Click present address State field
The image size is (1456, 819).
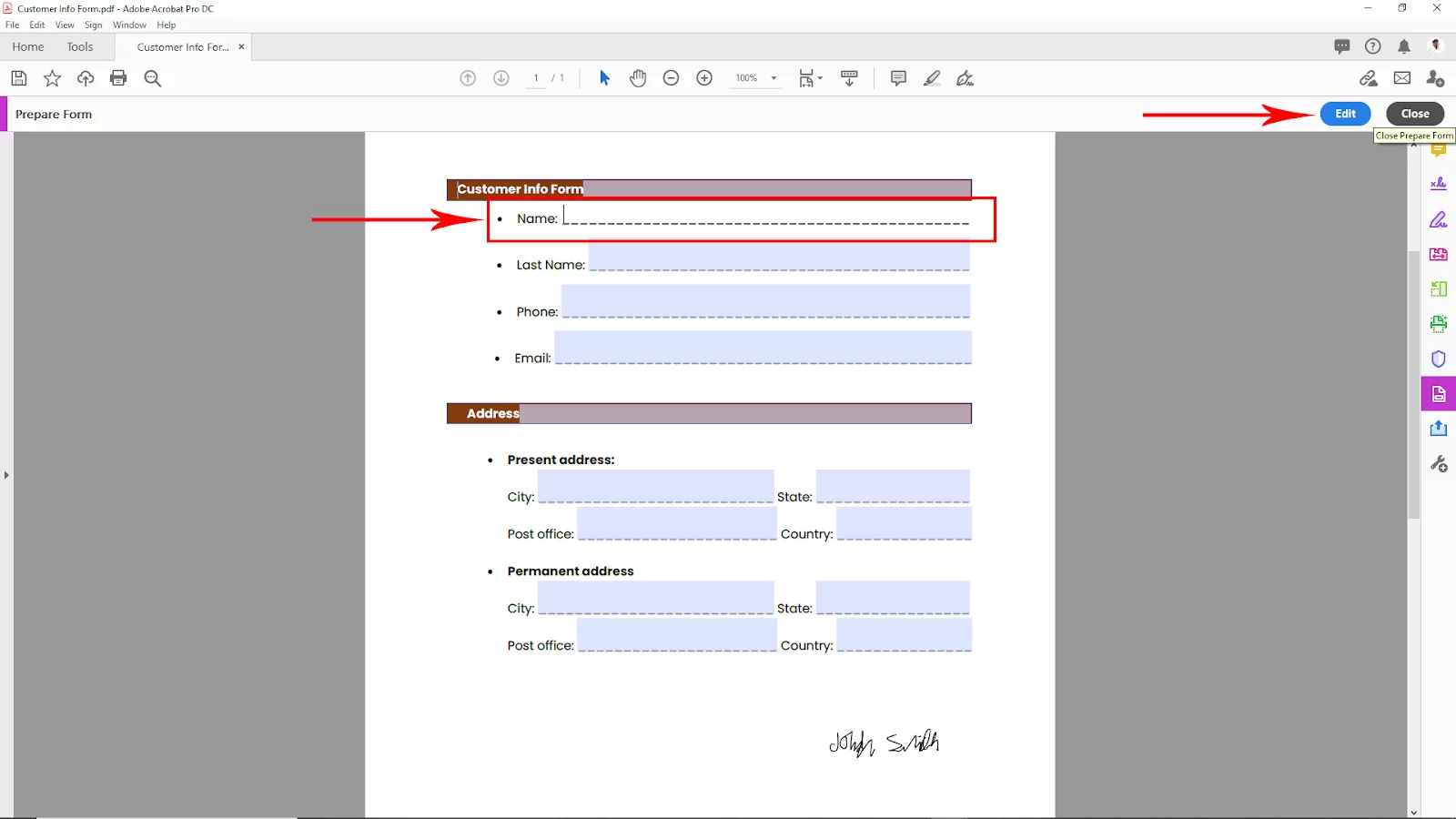pyautogui.click(x=893, y=487)
